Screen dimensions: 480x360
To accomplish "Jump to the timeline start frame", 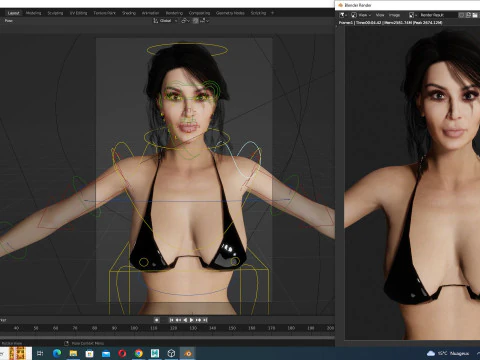I will pos(171,320).
